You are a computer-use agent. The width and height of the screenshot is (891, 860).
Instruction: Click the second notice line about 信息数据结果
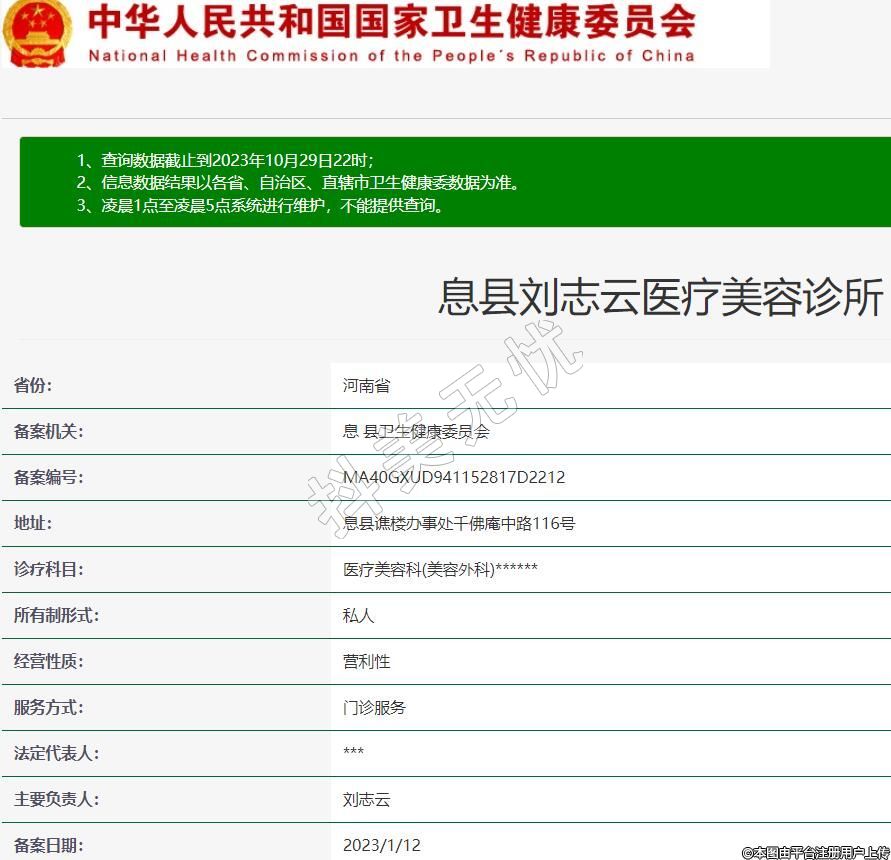298,183
